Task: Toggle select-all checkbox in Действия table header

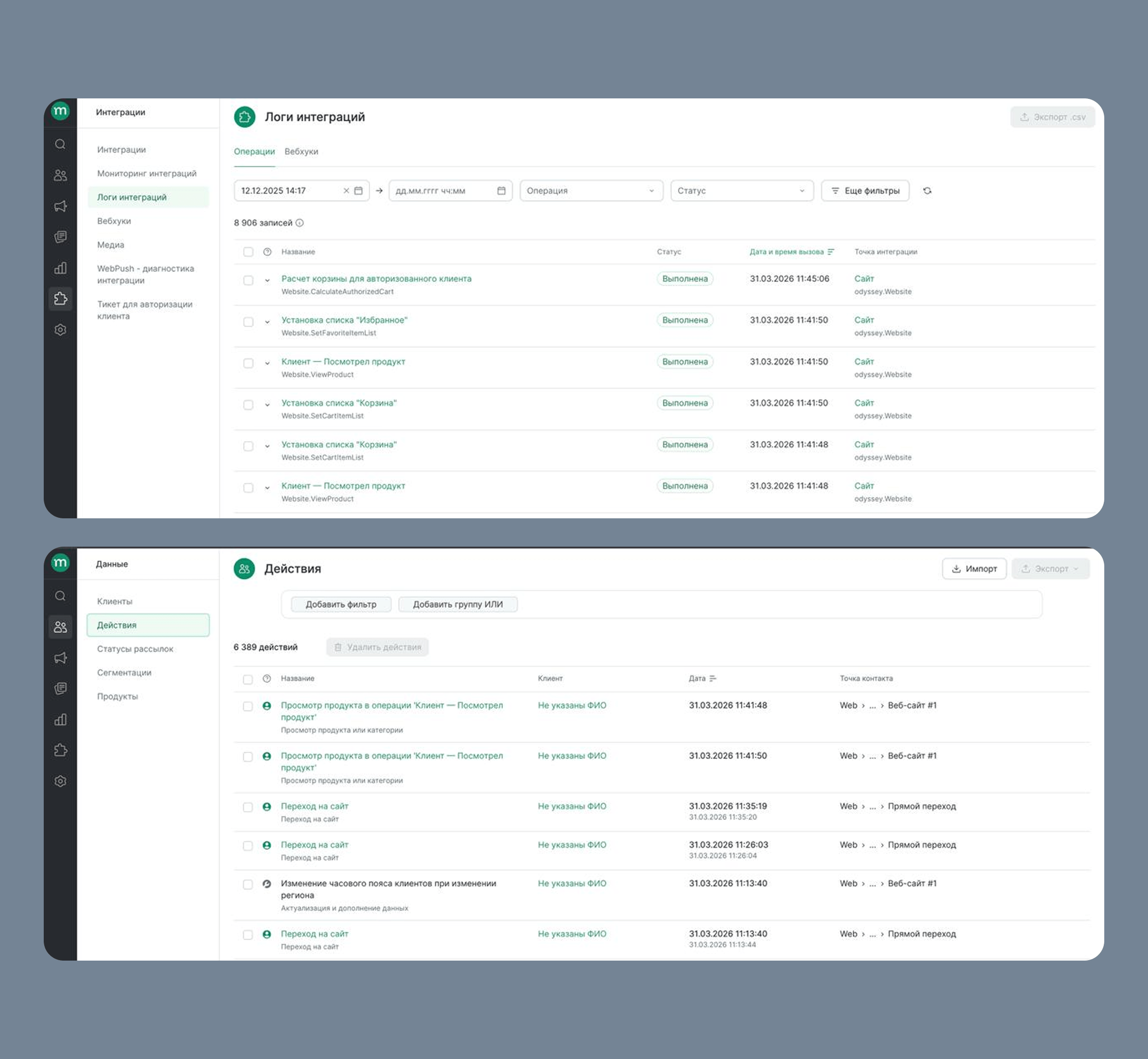Action: pos(247,679)
